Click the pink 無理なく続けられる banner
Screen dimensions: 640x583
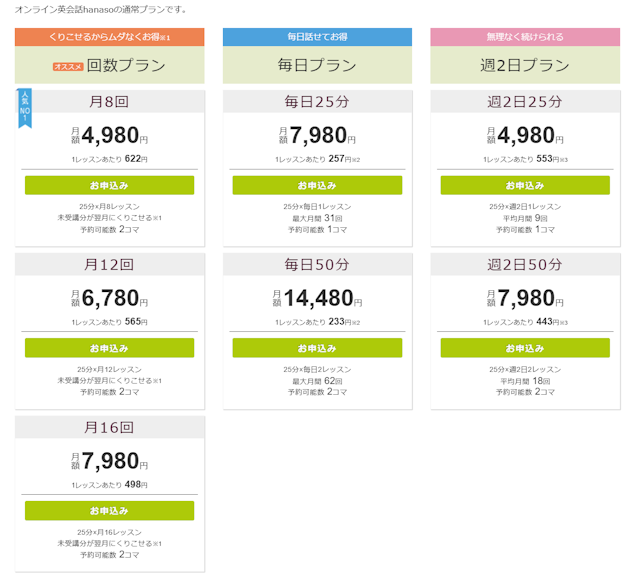[x=525, y=37]
